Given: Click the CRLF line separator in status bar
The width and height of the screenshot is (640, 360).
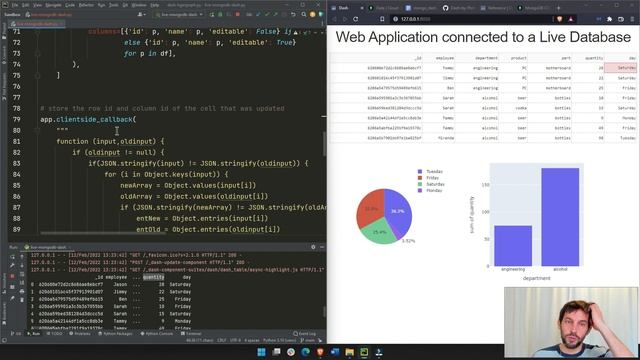Looking at the screenshot, I should [222, 340].
